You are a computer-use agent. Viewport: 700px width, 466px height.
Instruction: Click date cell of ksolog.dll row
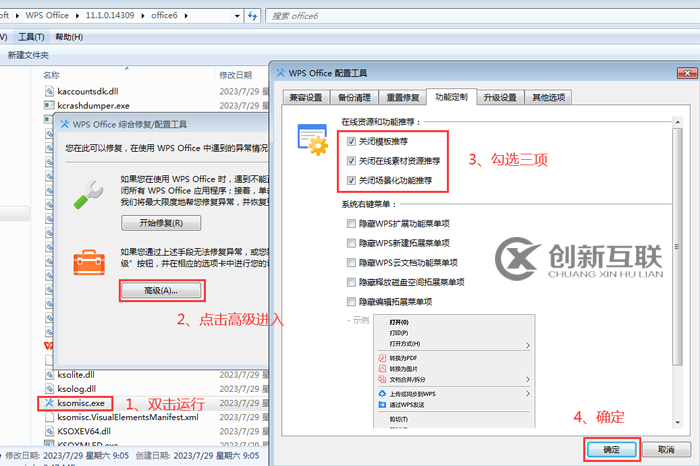243,389
